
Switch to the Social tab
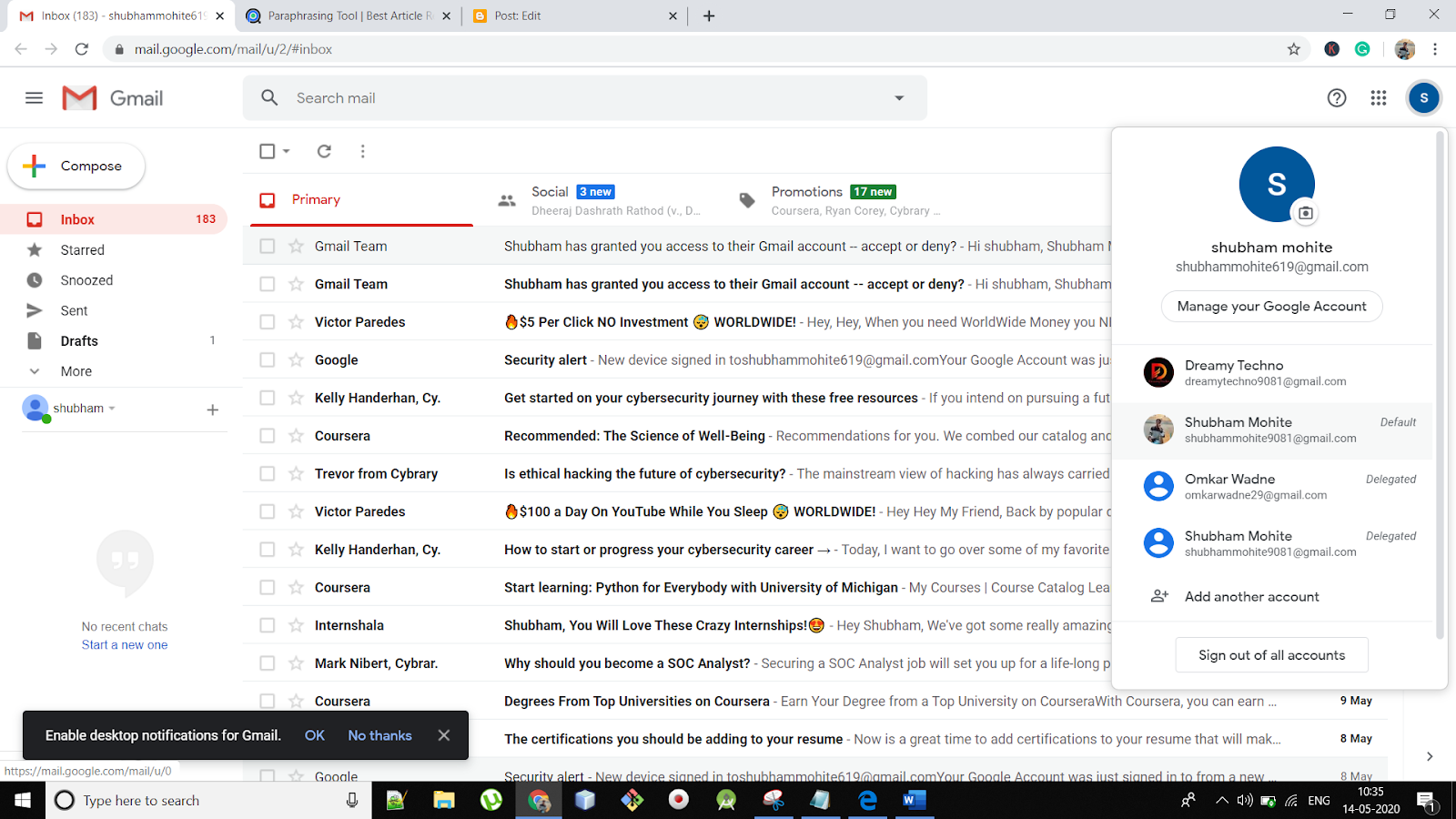tap(602, 200)
